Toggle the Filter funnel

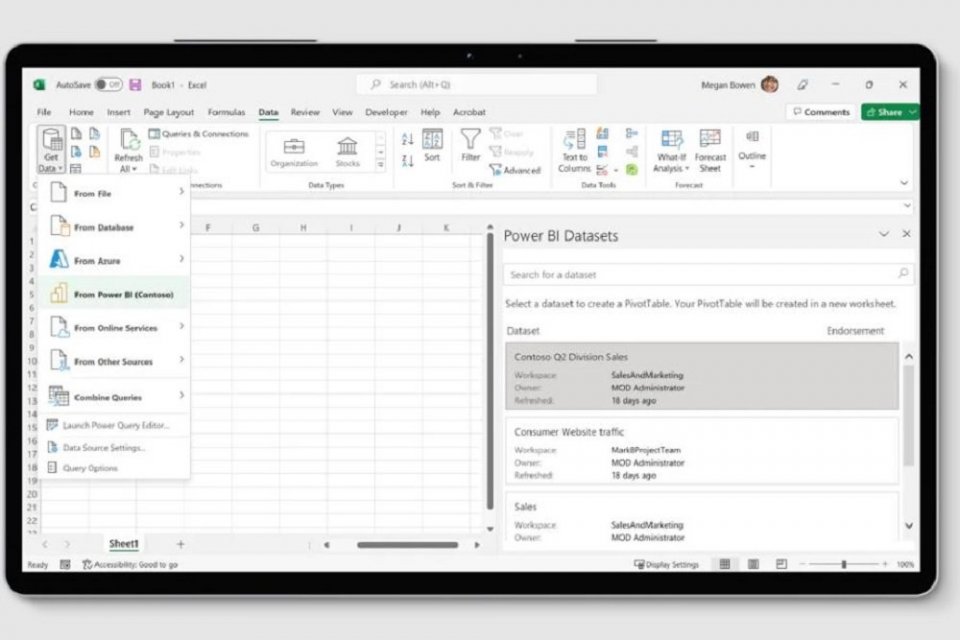(x=470, y=145)
